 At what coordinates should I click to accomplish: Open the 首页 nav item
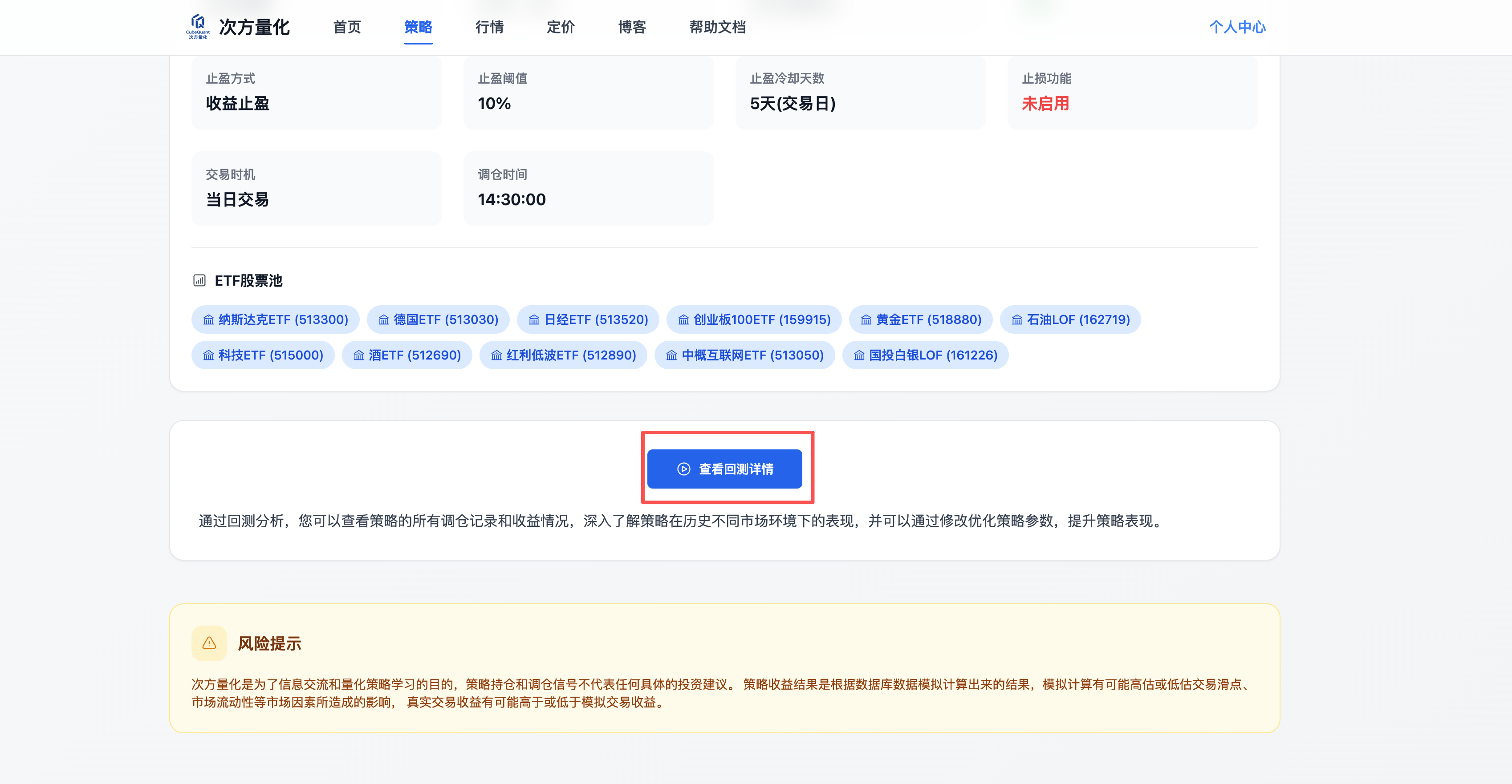(x=347, y=27)
